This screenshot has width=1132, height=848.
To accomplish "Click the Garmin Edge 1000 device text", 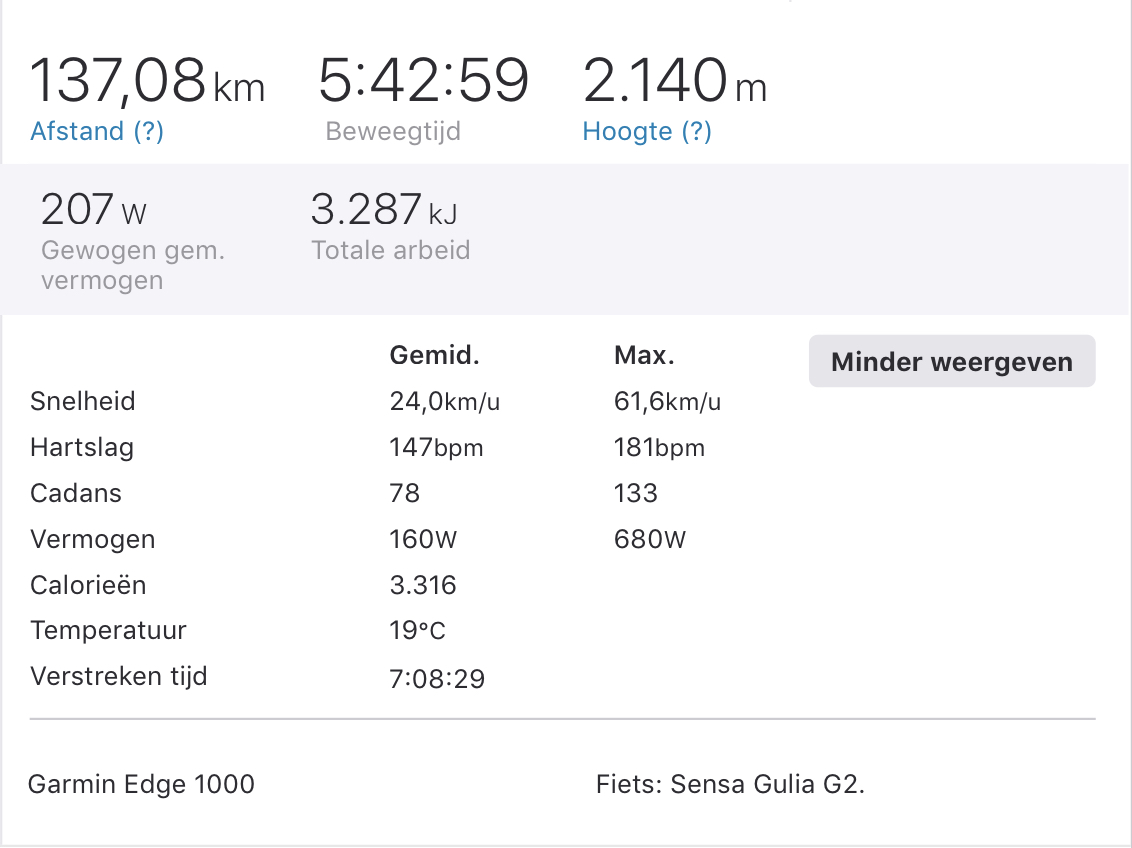I will click(141, 785).
